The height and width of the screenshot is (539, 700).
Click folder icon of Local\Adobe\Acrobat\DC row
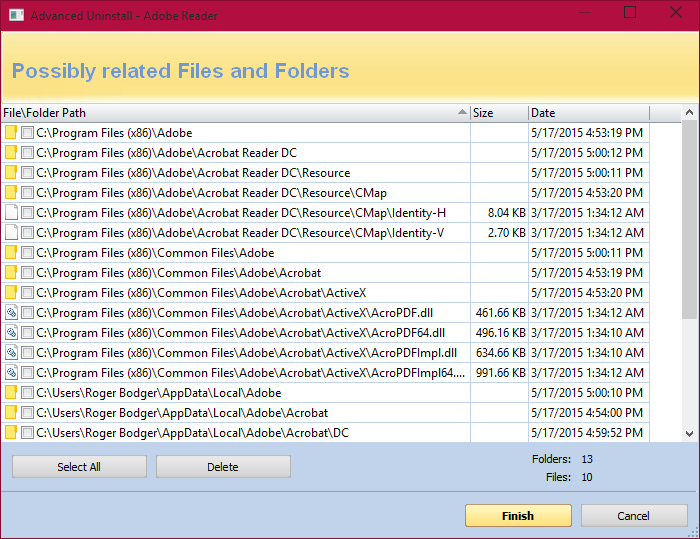(x=11, y=433)
